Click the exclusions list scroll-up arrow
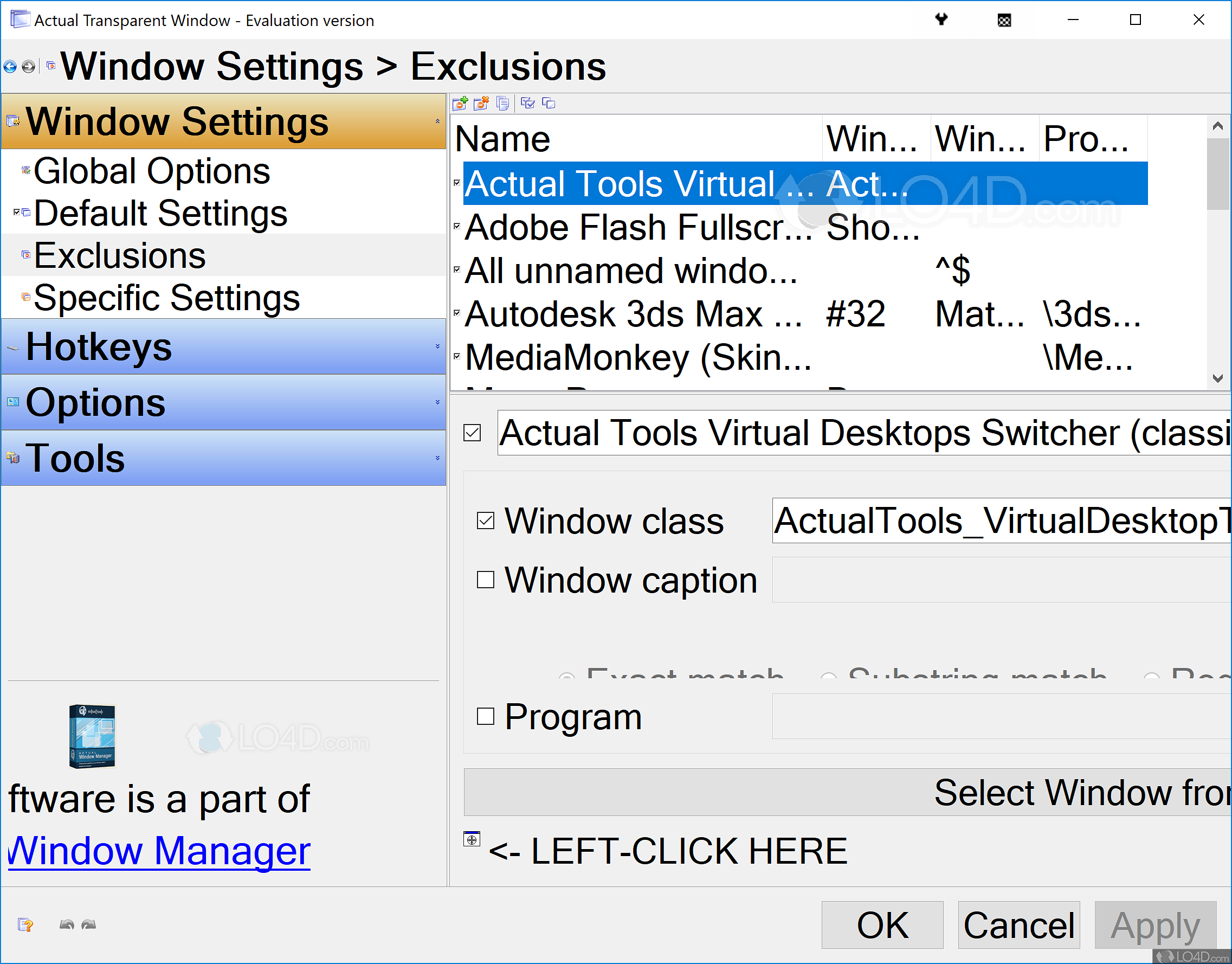 (x=1218, y=126)
